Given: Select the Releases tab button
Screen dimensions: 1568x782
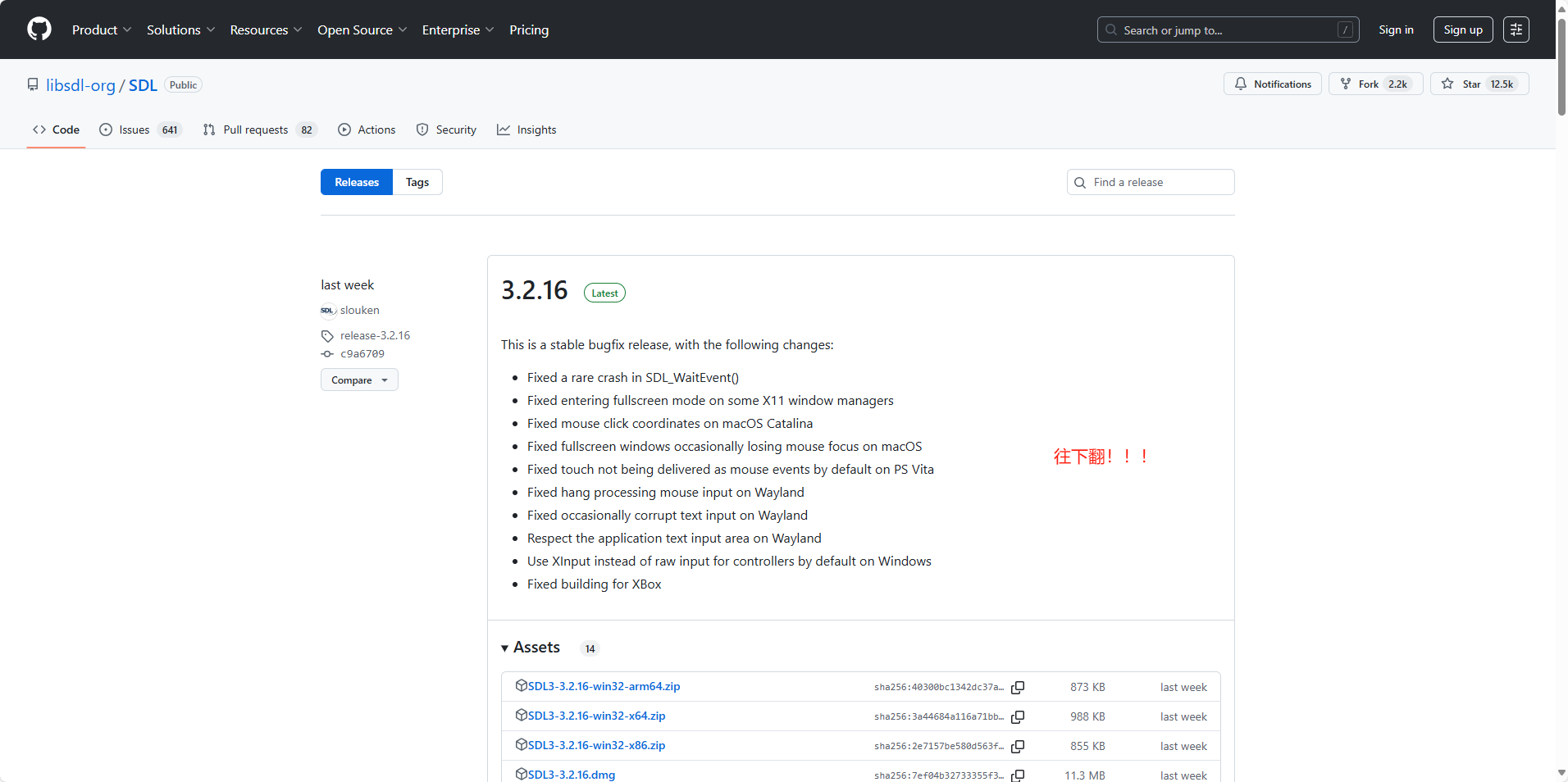Looking at the screenshot, I should pos(357,182).
